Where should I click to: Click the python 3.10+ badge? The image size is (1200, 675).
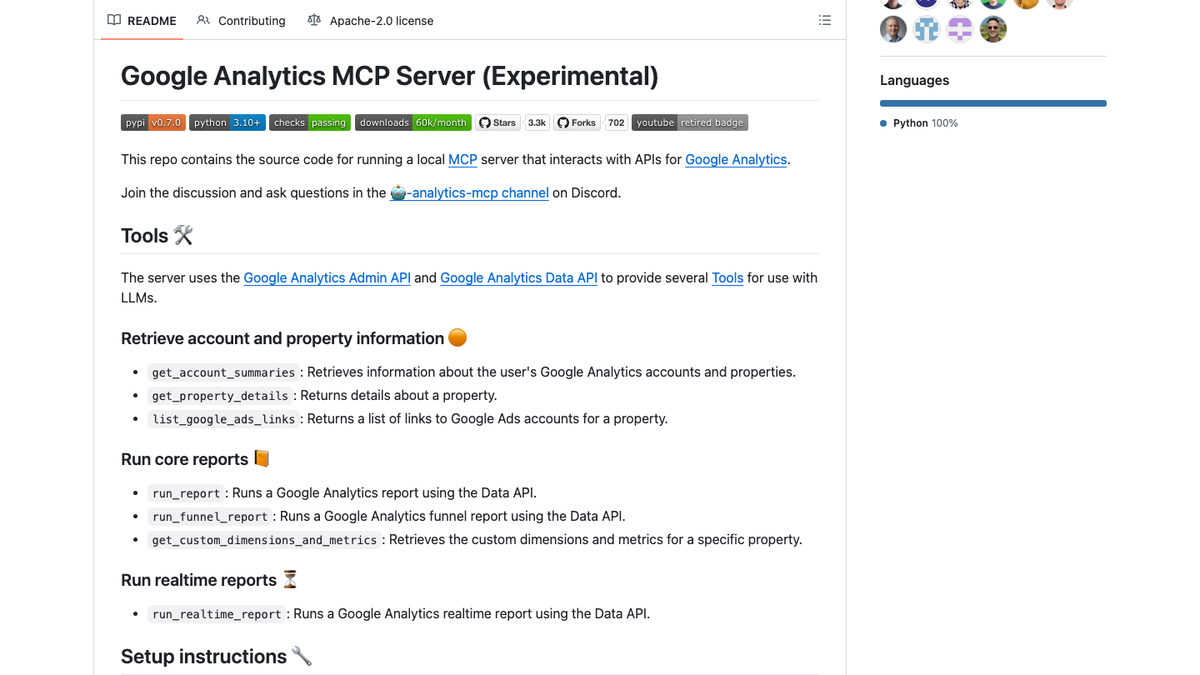coord(227,122)
